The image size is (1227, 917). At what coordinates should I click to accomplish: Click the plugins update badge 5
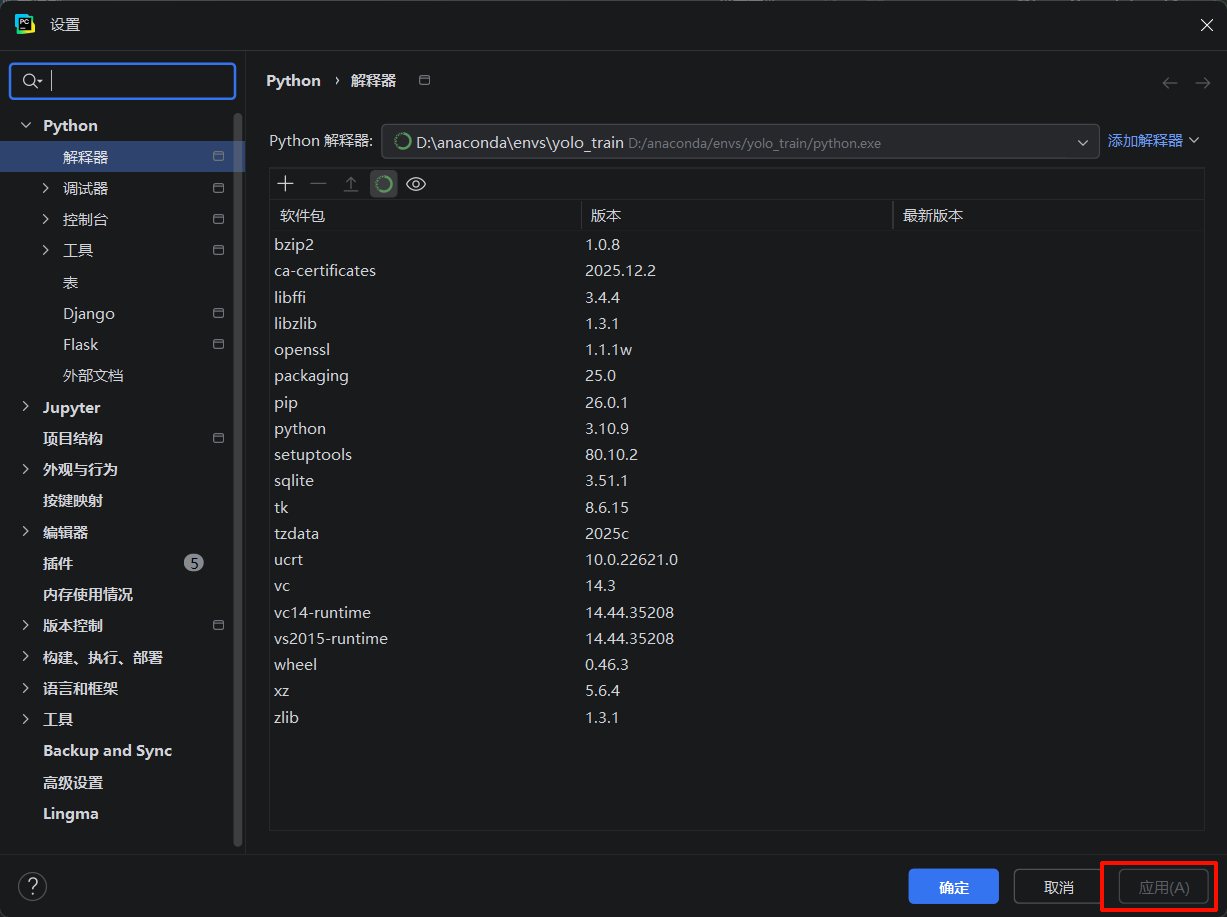pyautogui.click(x=194, y=563)
